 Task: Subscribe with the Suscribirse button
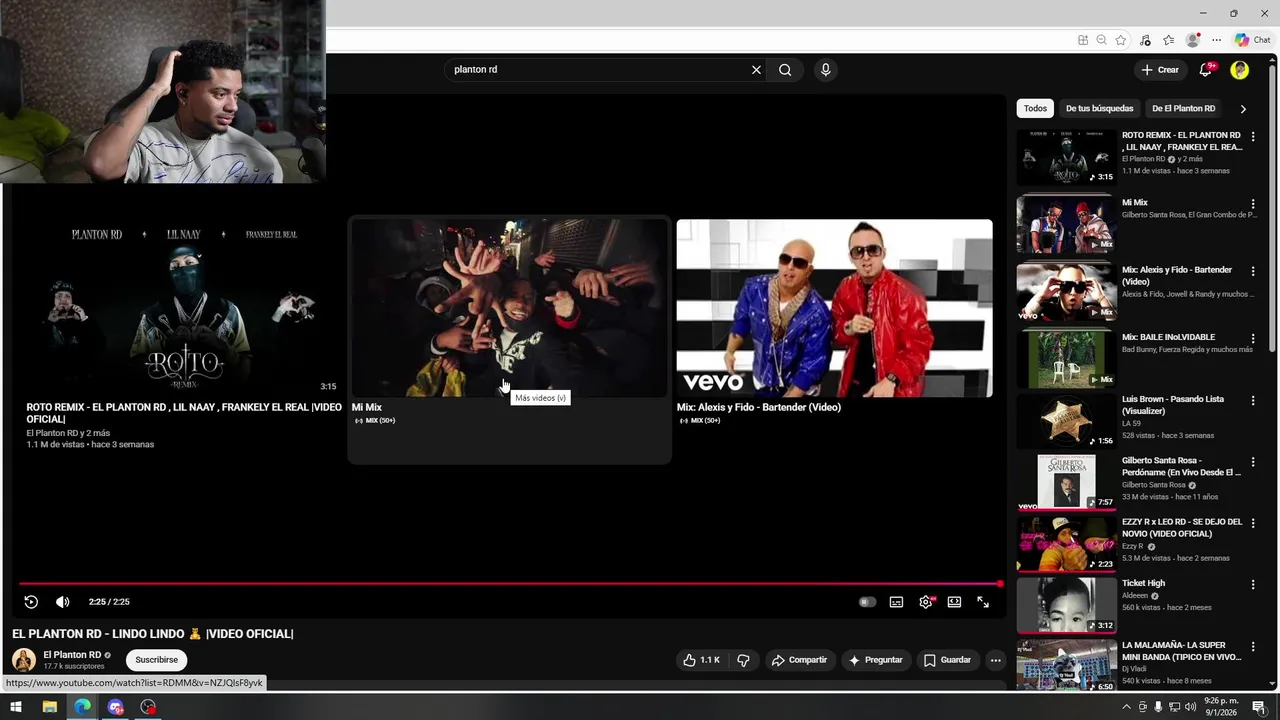pos(157,660)
